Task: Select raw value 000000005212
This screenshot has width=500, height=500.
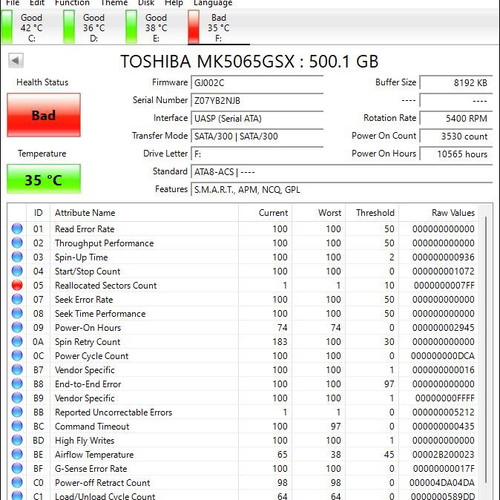Action: (443, 412)
